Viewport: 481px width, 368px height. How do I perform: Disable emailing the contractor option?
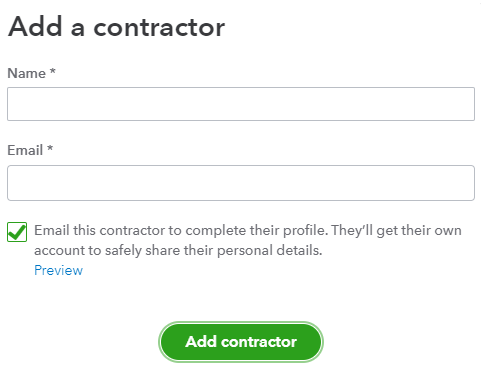tap(17, 232)
